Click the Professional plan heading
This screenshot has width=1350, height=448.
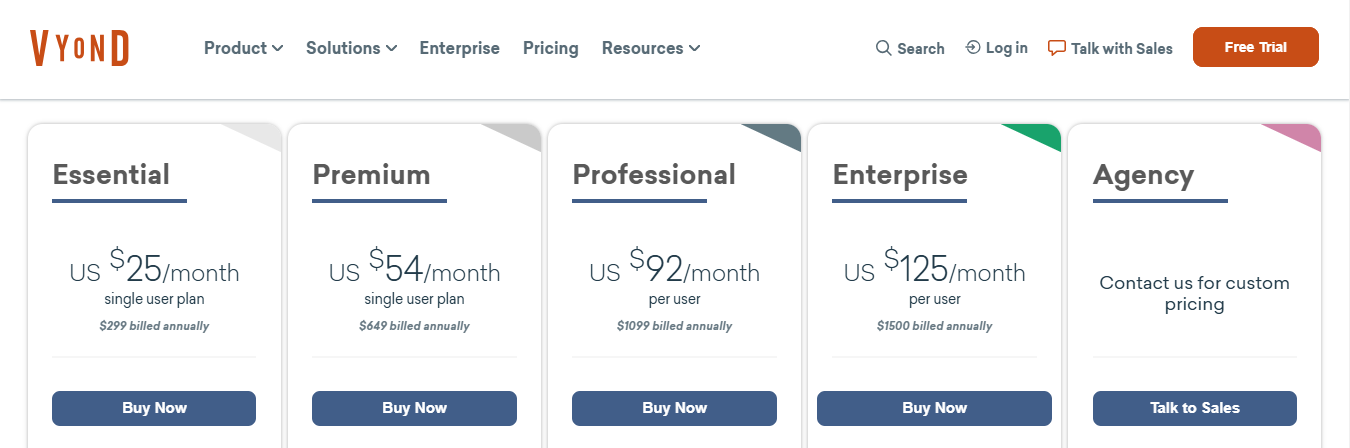pyautogui.click(x=654, y=175)
